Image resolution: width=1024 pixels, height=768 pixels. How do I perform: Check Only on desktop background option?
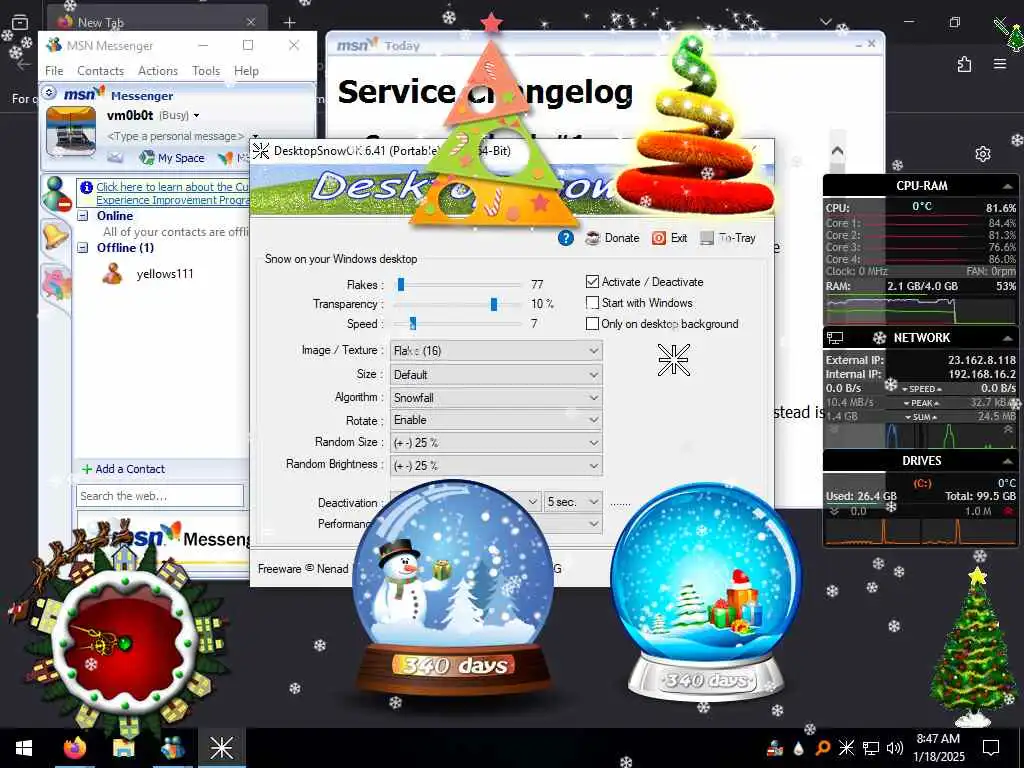592,323
